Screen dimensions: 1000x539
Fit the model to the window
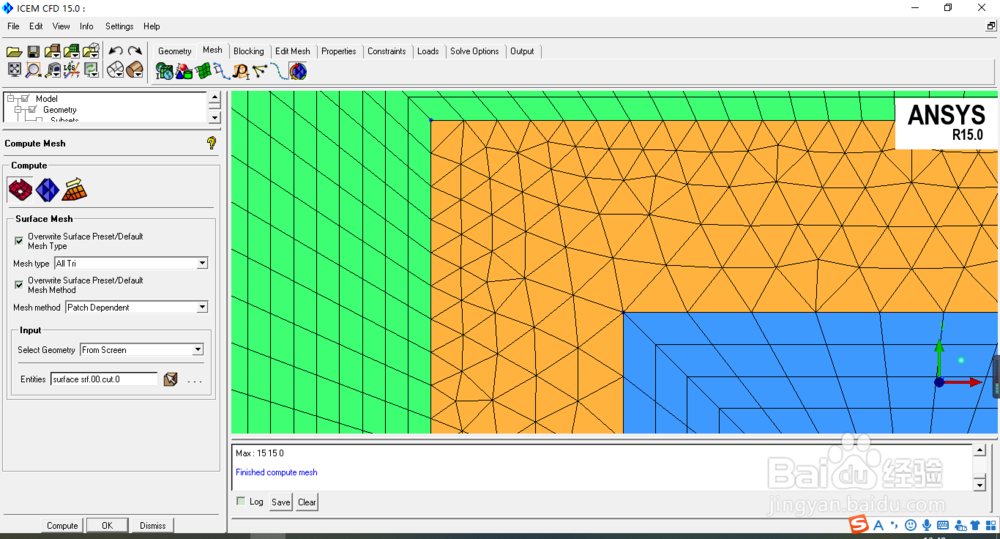pyautogui.click(x=14, y=70)
